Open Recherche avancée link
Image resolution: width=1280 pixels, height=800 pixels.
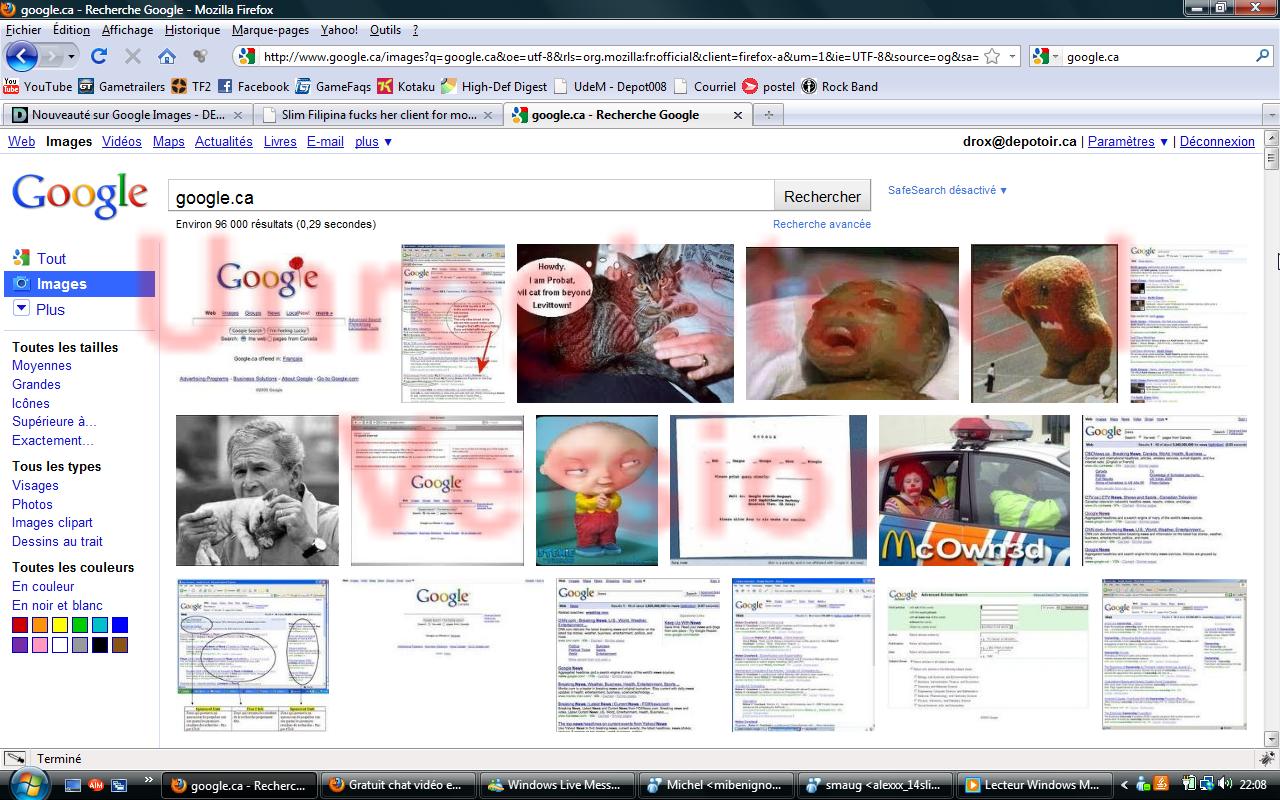822,224
